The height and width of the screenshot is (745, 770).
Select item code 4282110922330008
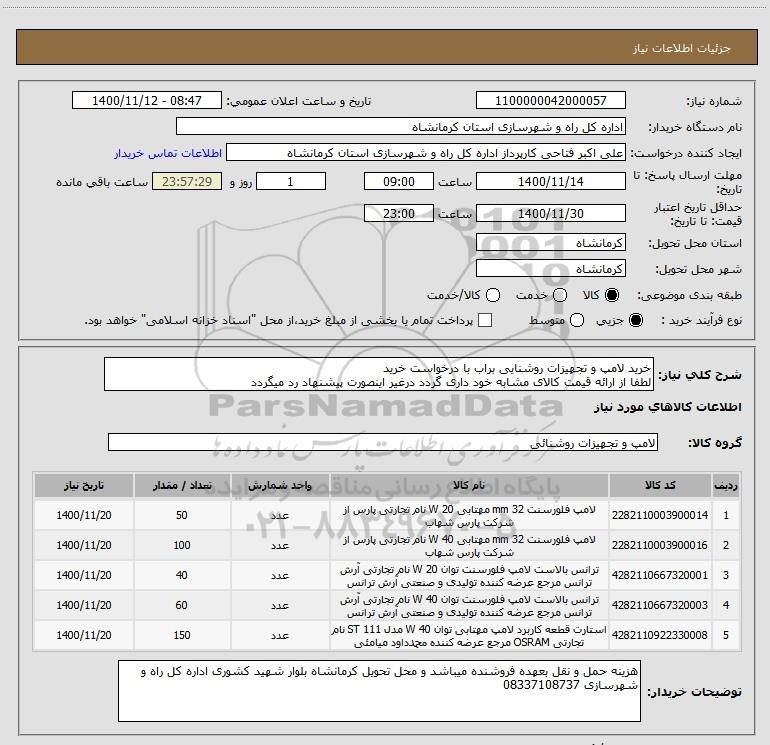coord(660,635)
